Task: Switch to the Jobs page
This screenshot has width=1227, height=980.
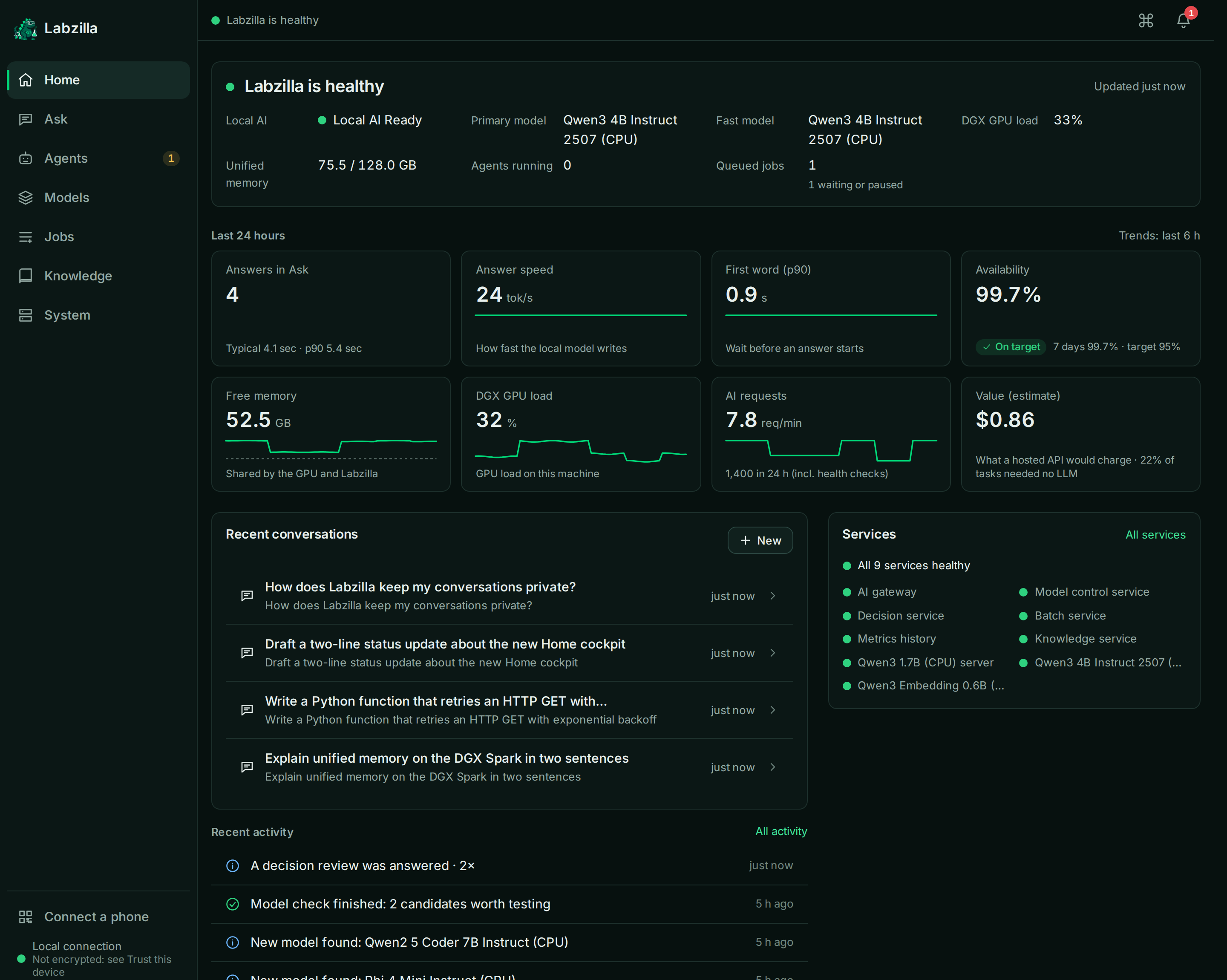Action: click(98, 237)
